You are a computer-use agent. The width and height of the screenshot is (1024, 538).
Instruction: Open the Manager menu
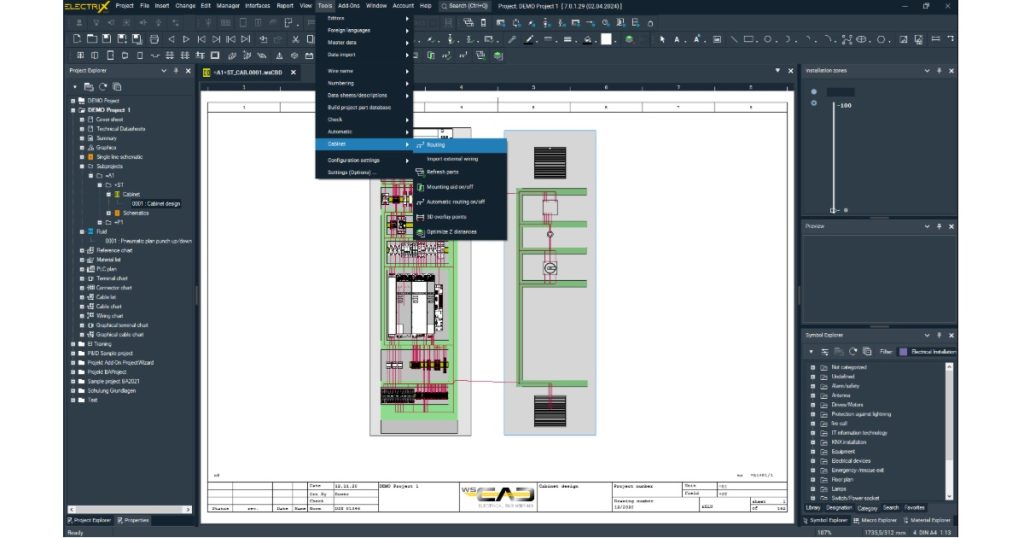click(x=228, y=6)
